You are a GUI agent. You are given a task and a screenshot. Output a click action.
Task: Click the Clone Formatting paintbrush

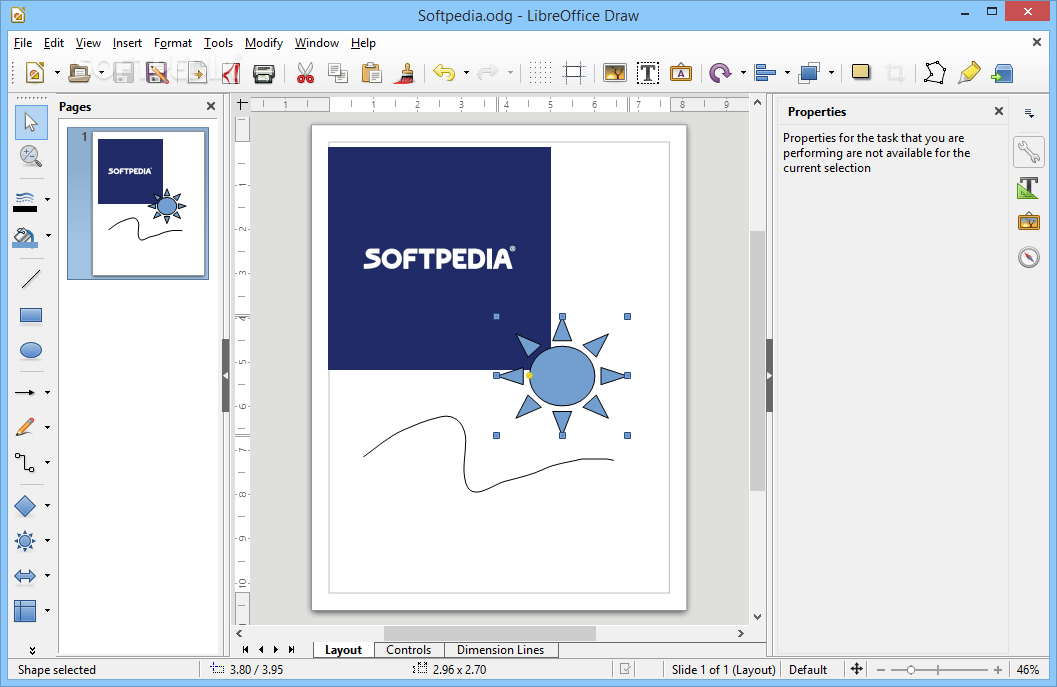pos(405,73)
